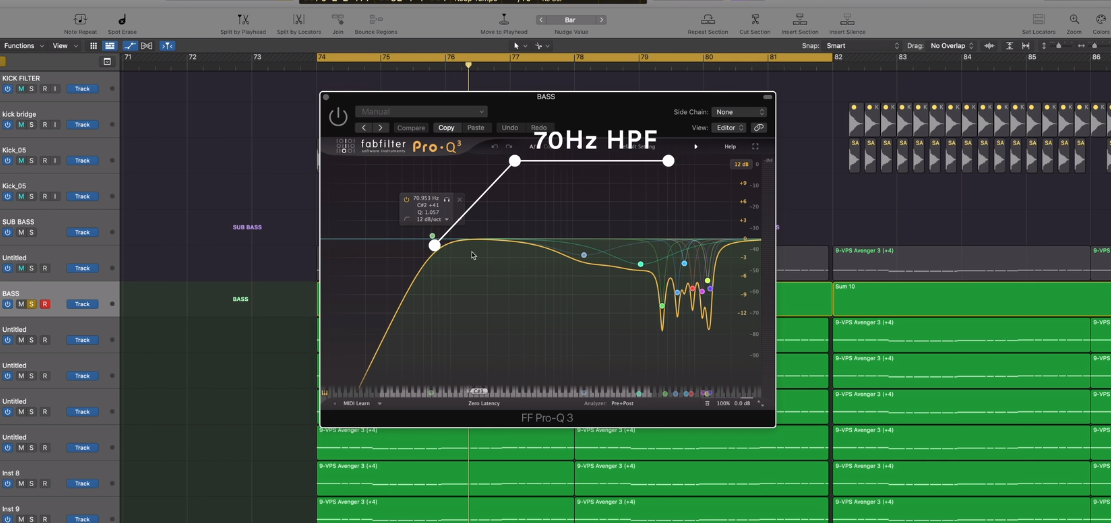Click the Bounce Regions icon

[x=376, y=20]
